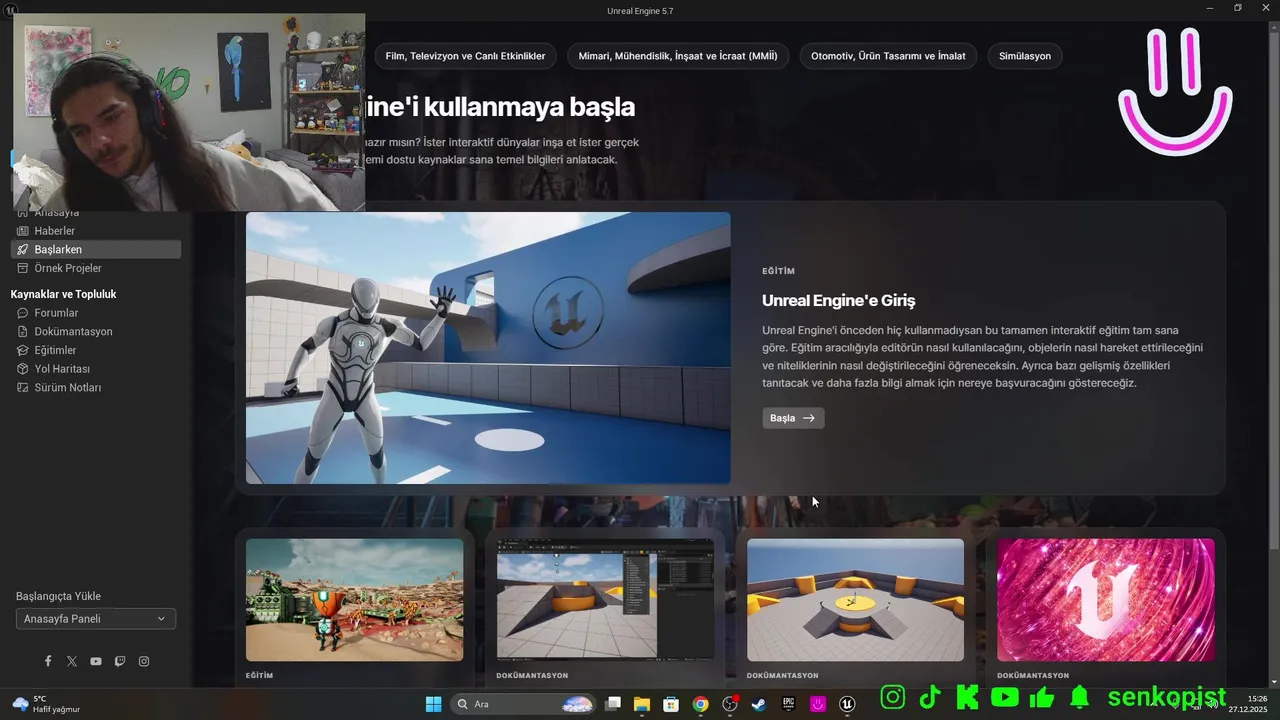Select the Simülasyon filter pill
Image resolution: width=1280 pixels, height=720 pixels.
click(1025, 56)
